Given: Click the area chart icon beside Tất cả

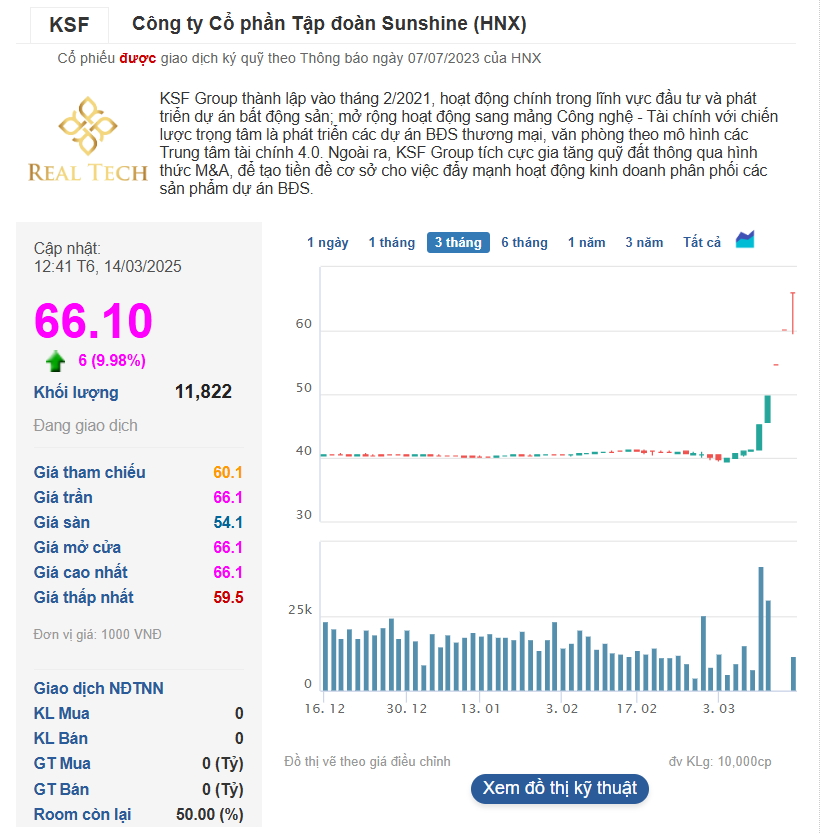Looking at the screenshot, I should tap(745, 240).
